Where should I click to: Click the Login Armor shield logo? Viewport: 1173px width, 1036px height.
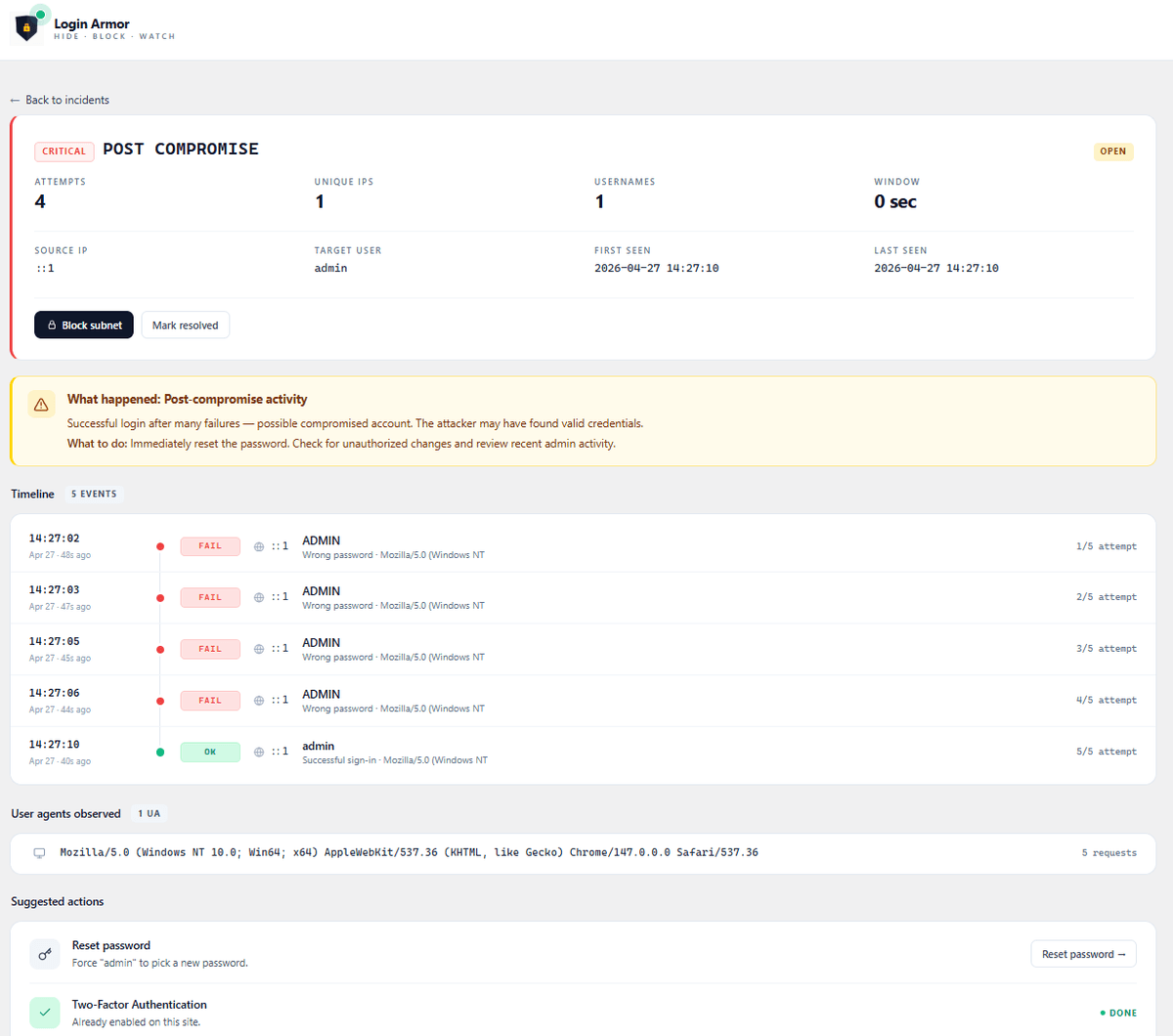(x=28, y=26)
